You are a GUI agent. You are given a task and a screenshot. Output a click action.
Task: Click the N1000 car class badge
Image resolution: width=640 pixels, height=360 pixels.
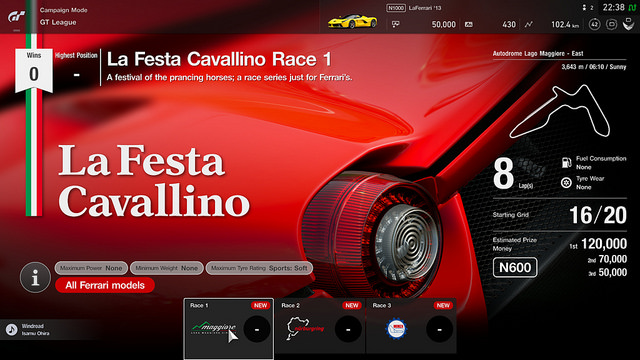click(396, 8)
